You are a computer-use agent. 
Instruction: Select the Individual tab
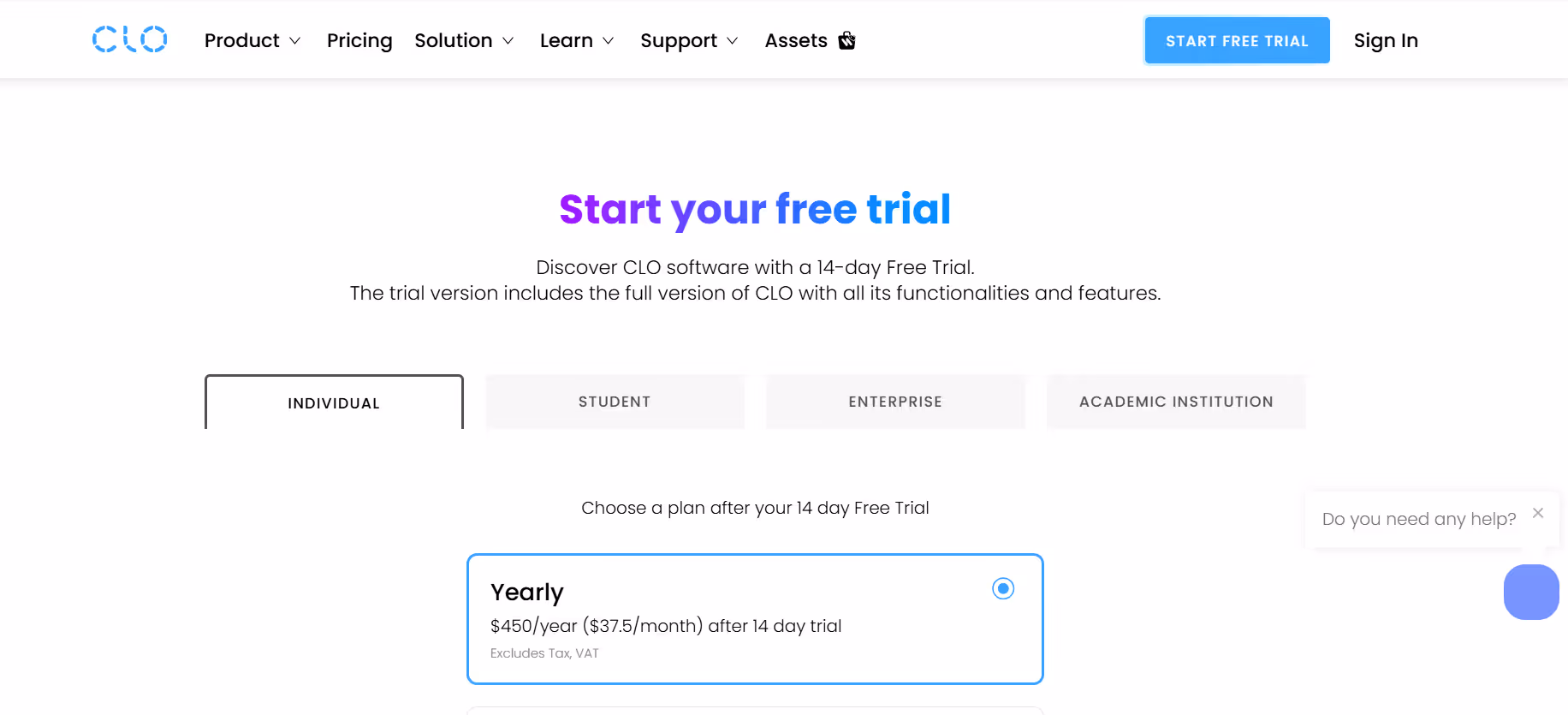[x=334, y=403]
